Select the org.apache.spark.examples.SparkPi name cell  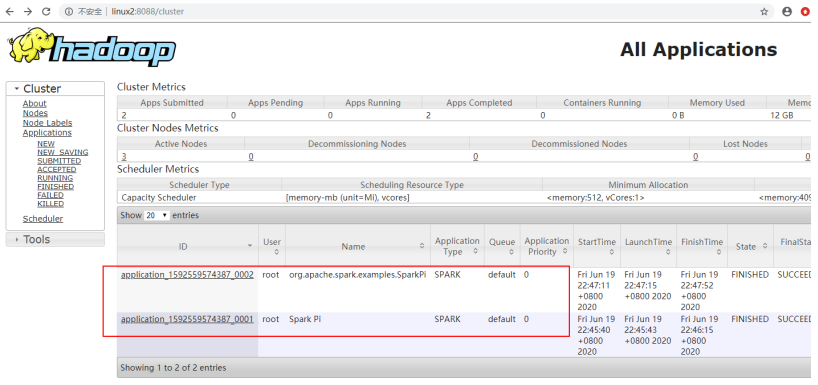357,274
